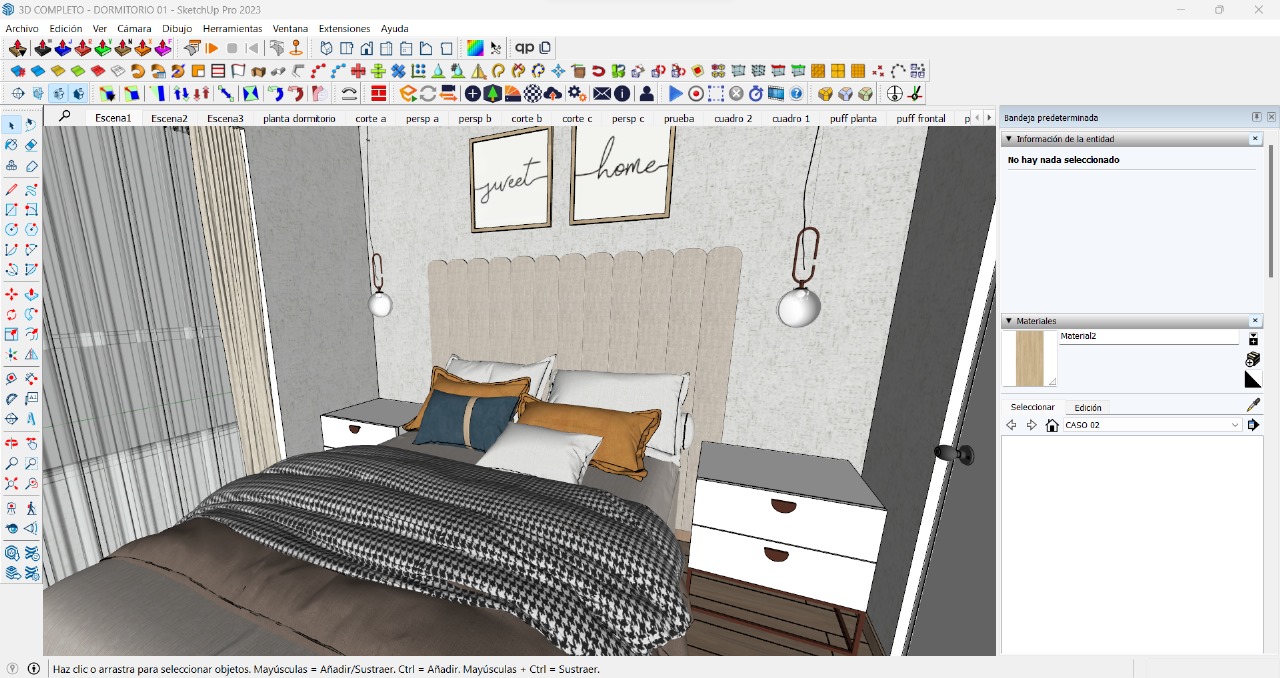Click the materials Home (in model) icon

click(1052, 425)
